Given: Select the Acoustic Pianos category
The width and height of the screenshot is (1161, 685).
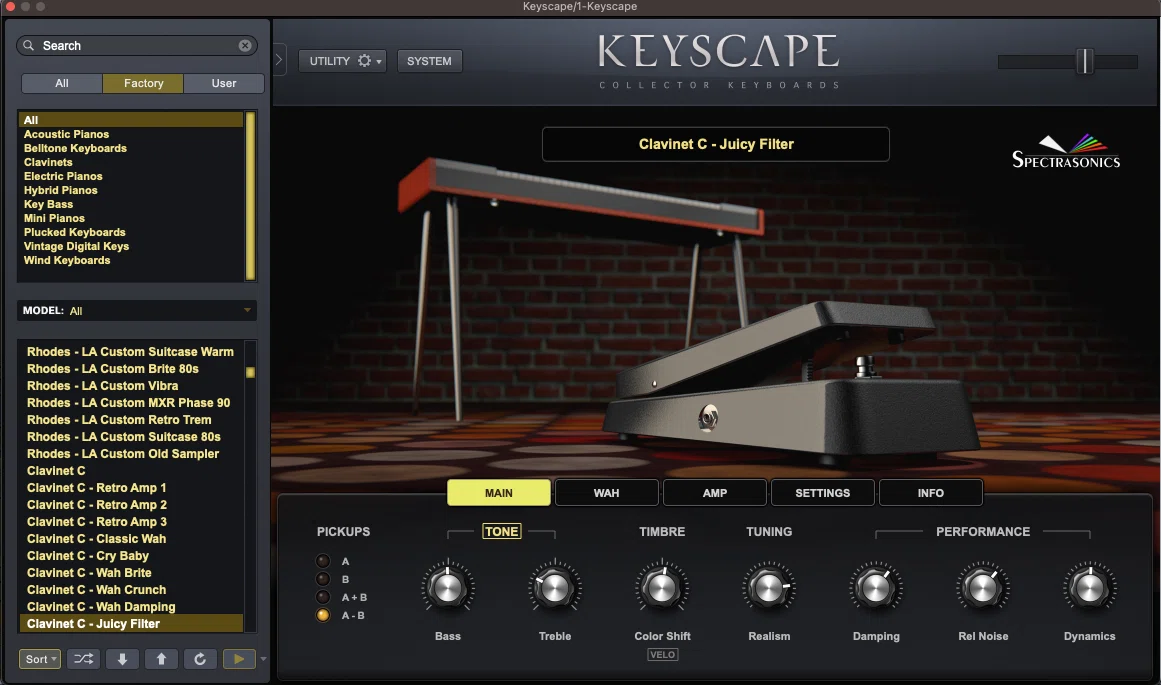Looking at the screenshot, I should pyautogui.click(x=66, y=134).
